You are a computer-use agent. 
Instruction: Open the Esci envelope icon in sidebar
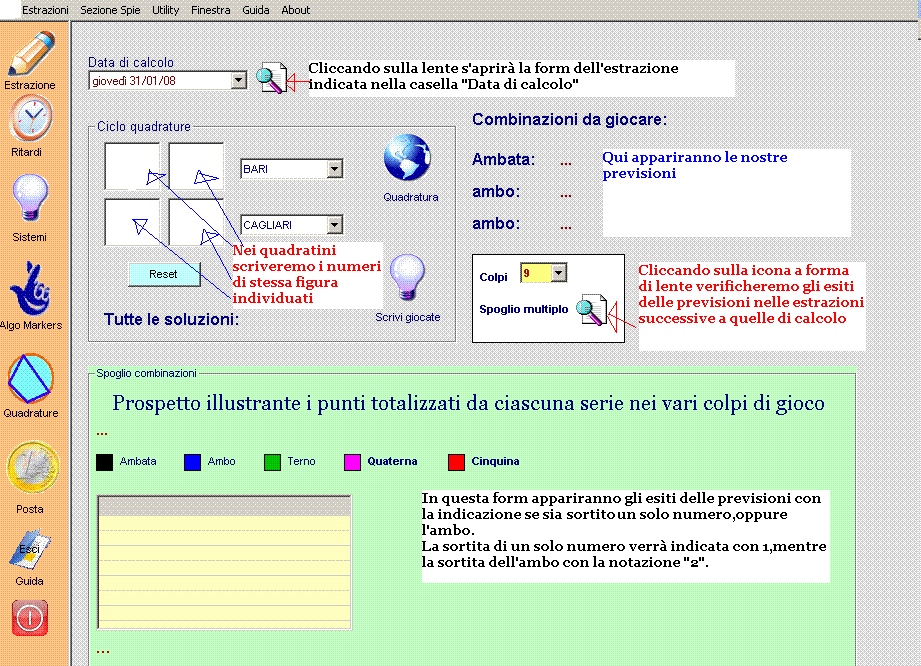tap(29, 549)
